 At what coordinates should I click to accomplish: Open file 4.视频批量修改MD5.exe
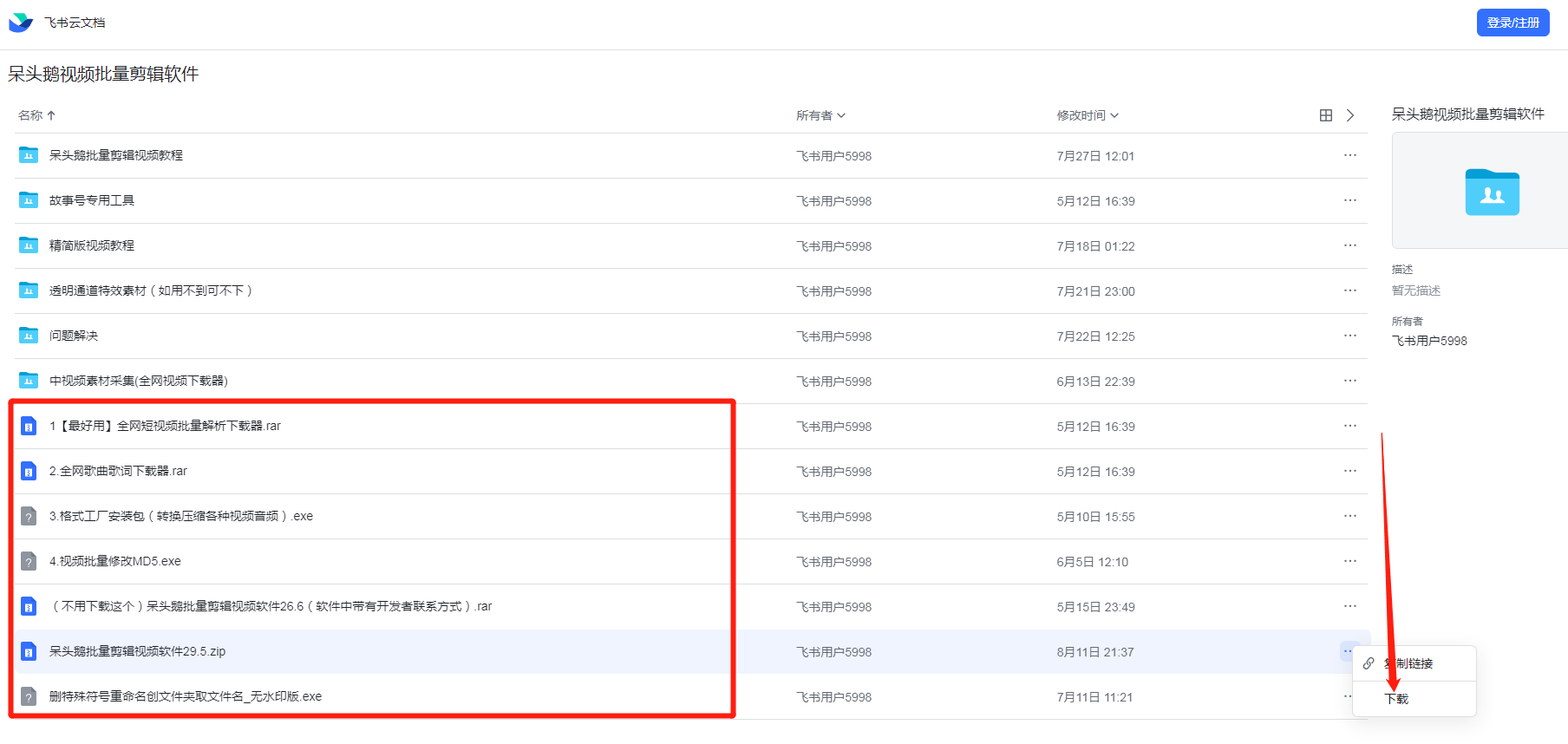tap(115, 561)
